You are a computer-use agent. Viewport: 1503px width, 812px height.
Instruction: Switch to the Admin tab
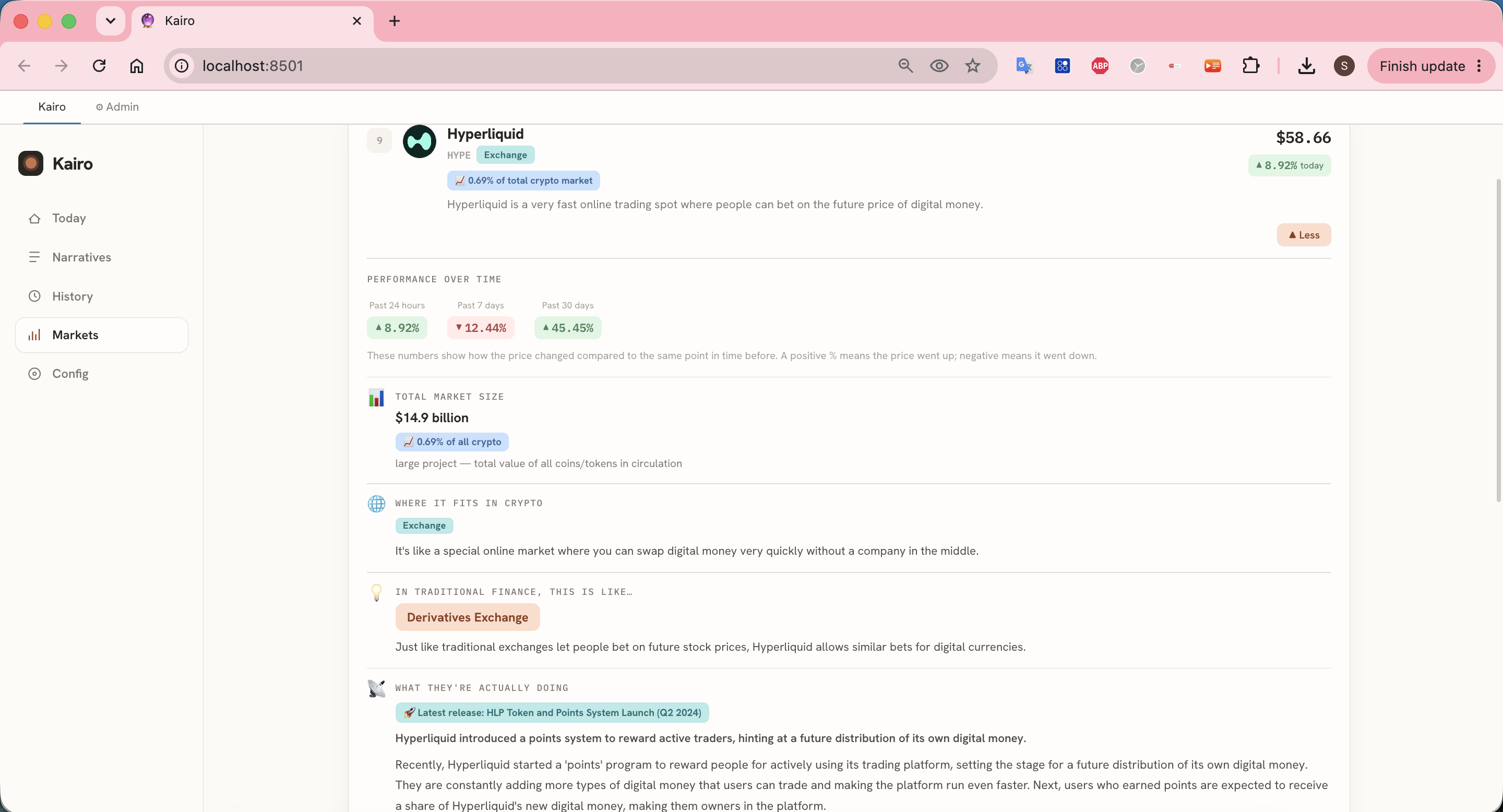click(117, 107)
